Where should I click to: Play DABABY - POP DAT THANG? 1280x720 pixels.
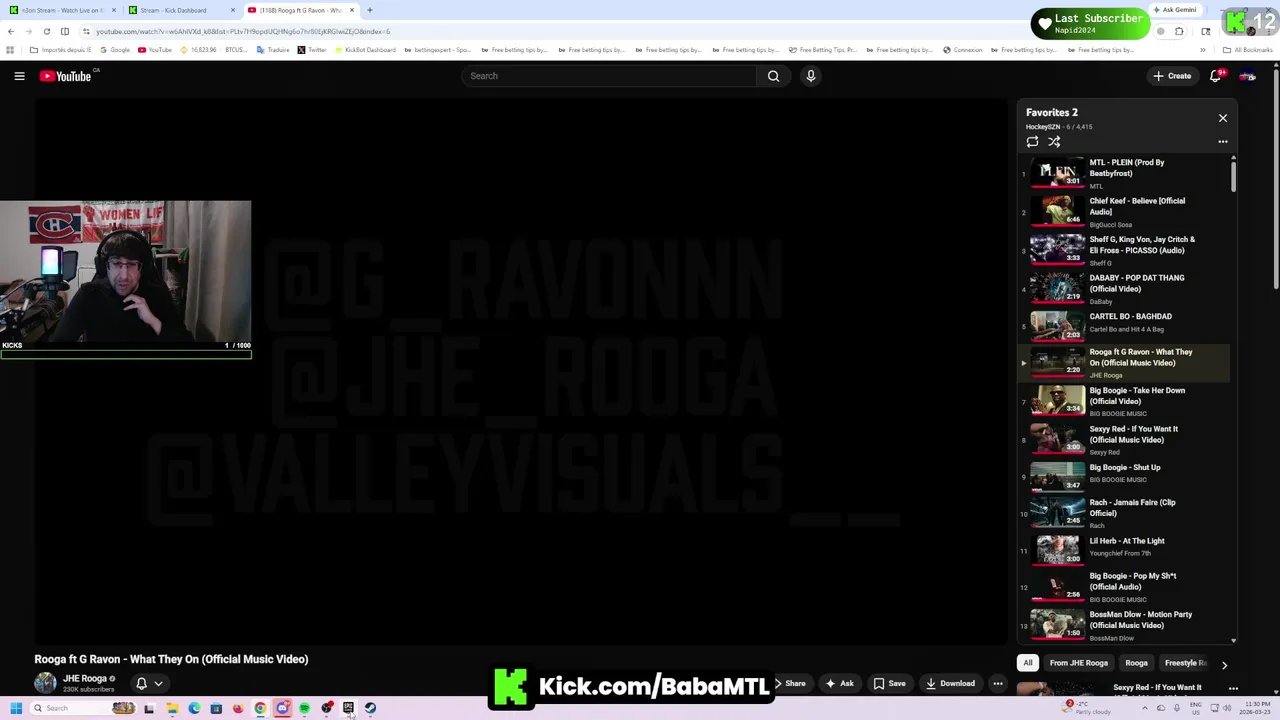point(1125,289)
